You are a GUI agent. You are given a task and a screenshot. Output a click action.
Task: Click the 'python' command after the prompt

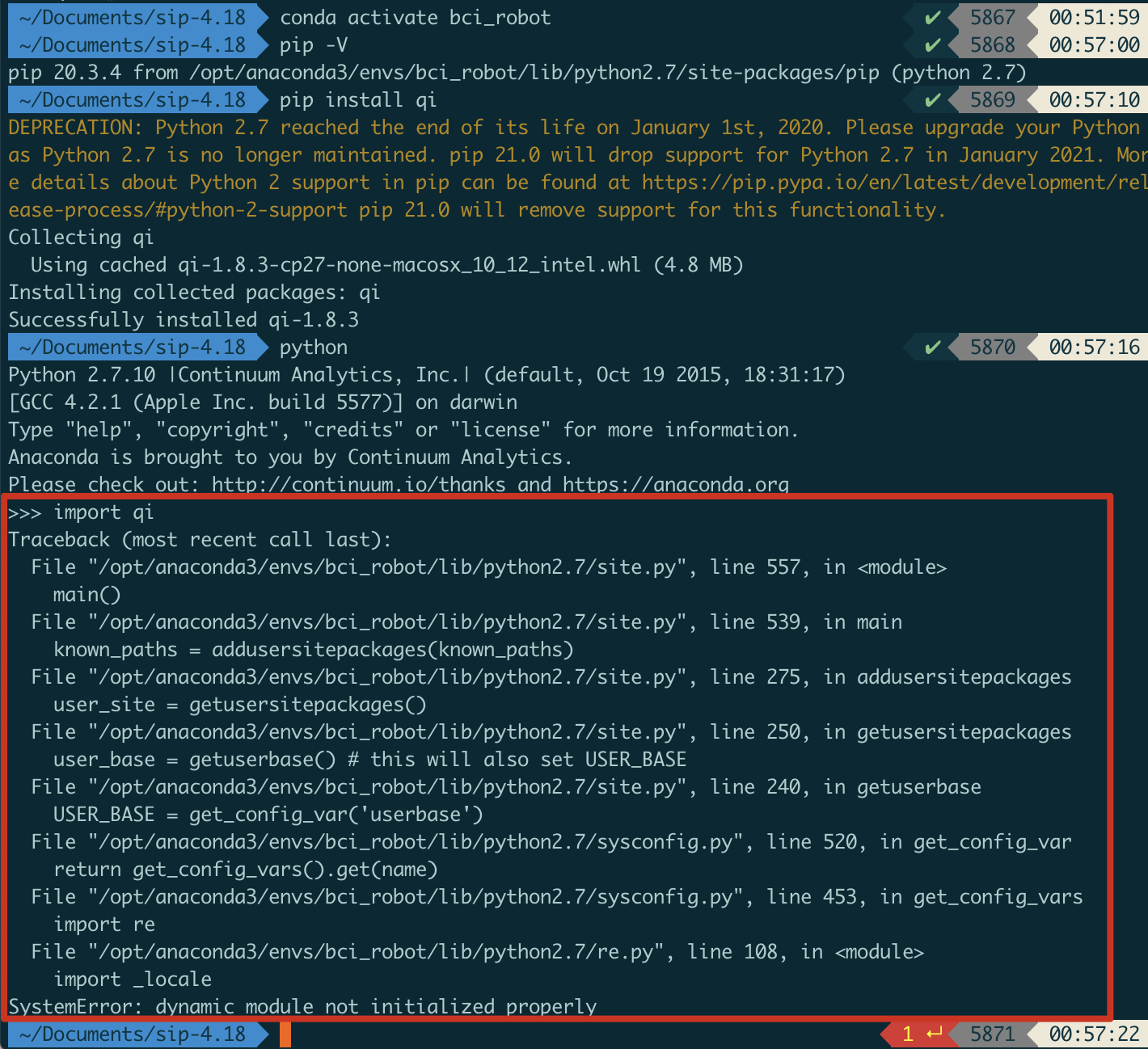click(314, 347)
